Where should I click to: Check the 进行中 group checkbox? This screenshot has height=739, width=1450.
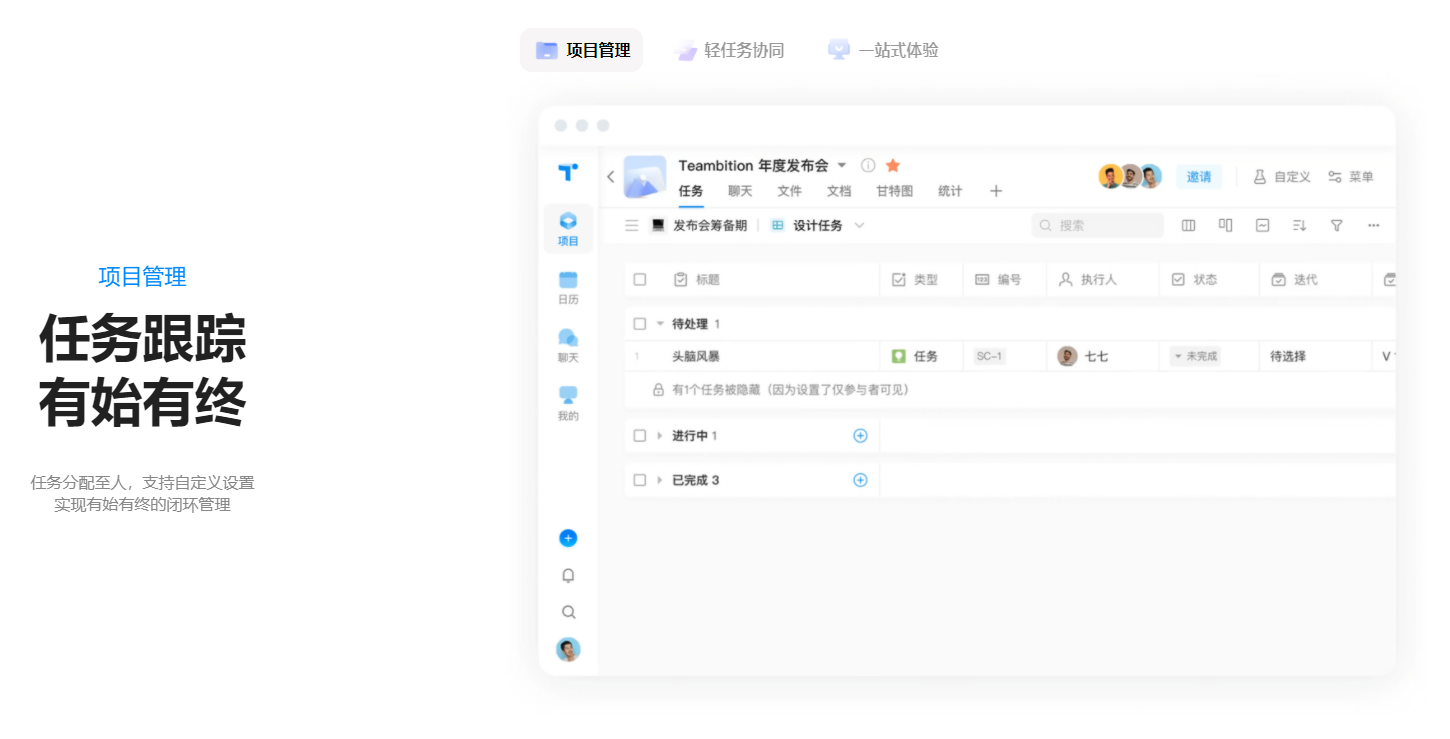640,436
